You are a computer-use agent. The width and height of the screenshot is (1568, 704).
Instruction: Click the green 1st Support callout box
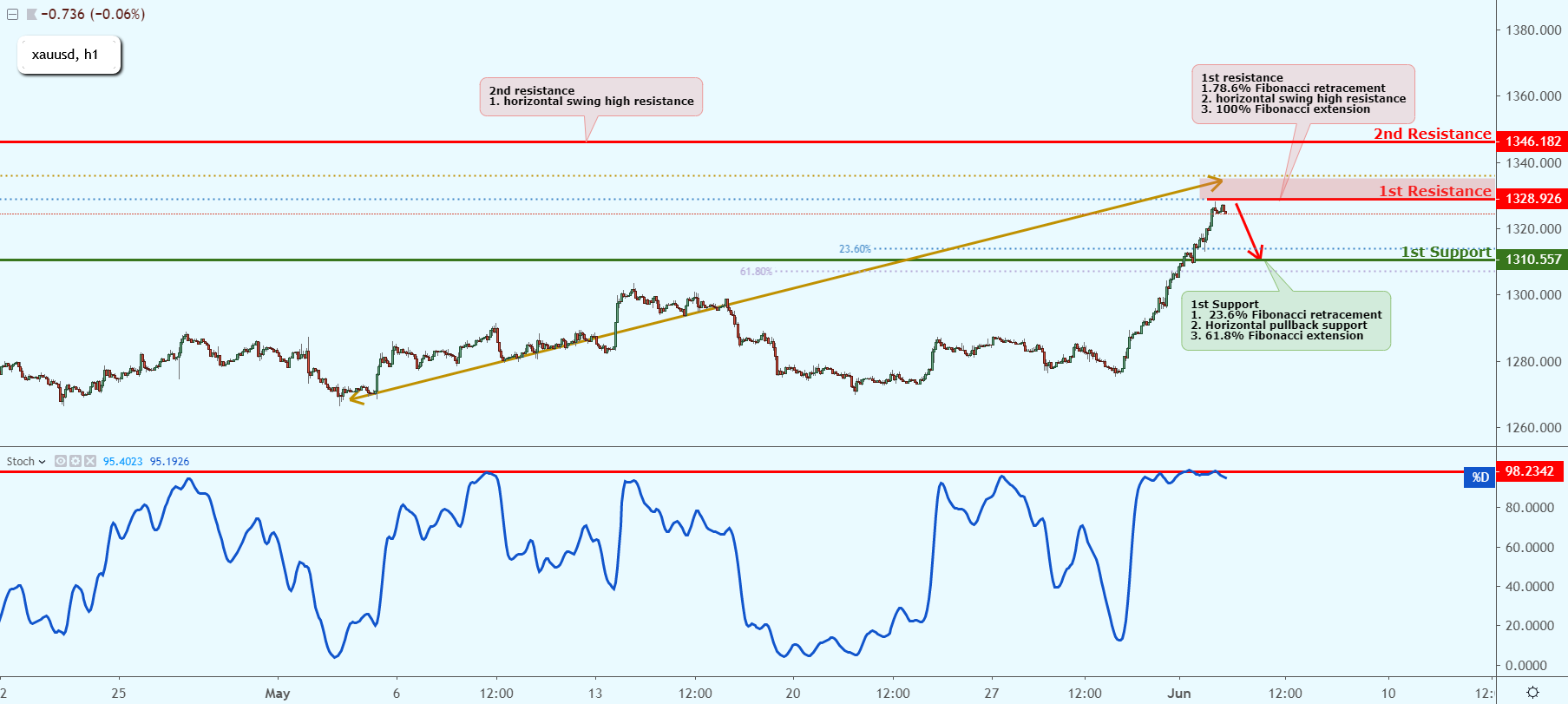pos(1285,320)
